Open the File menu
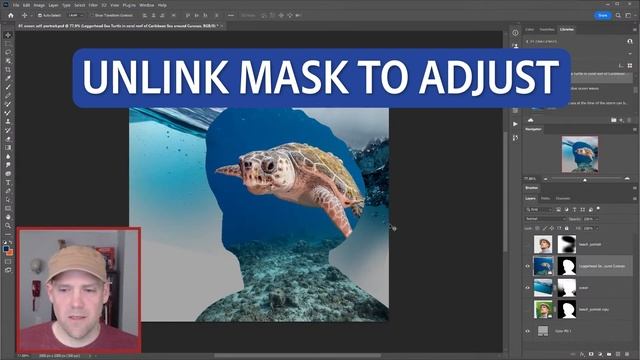Image resolution: width=640 pixels, height=360 pixels. coord(16,5)
